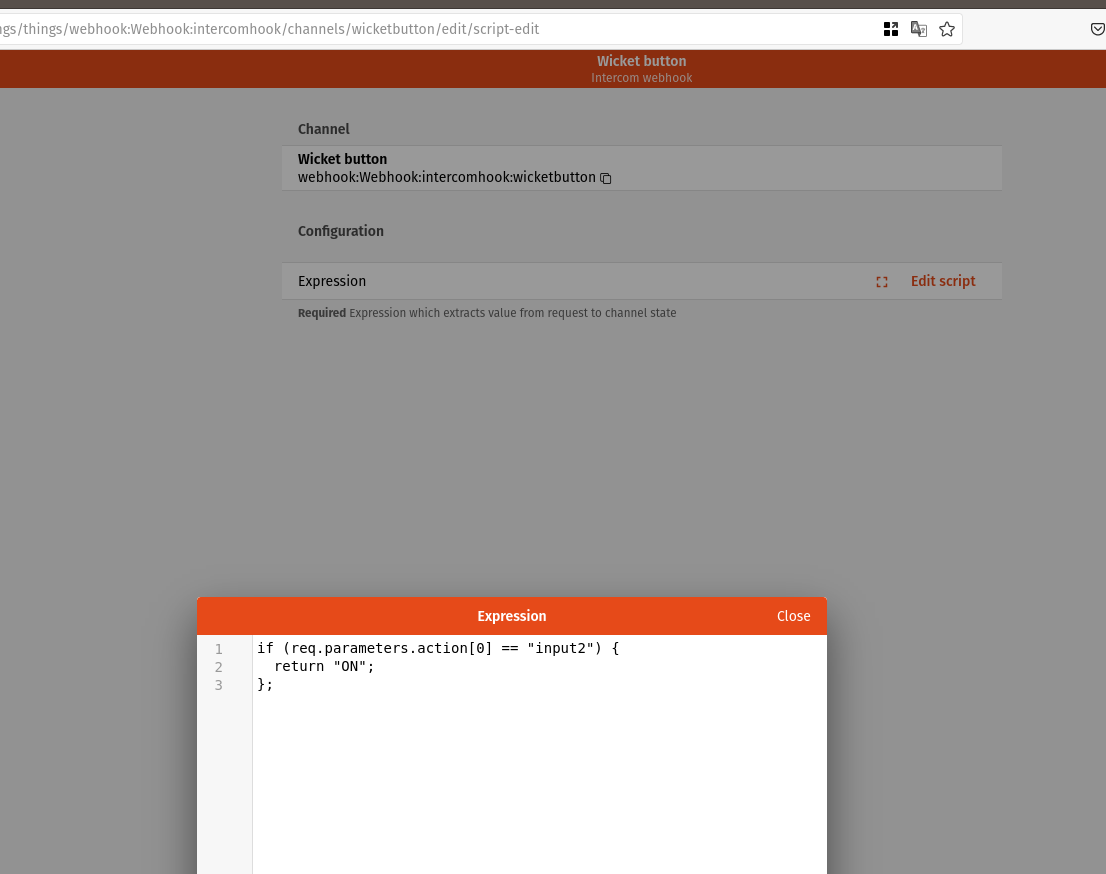Click the bold Wicket button channel name
The height and width of the screenshot is (874, 1106).
pyautogui.click(x=342, y=159)
